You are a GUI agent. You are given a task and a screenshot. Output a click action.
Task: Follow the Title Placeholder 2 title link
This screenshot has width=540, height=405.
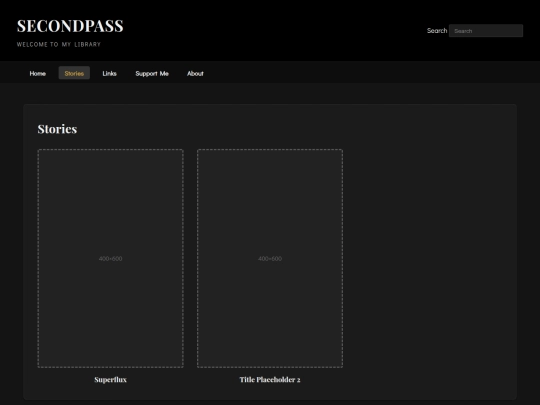click(270, 380)
